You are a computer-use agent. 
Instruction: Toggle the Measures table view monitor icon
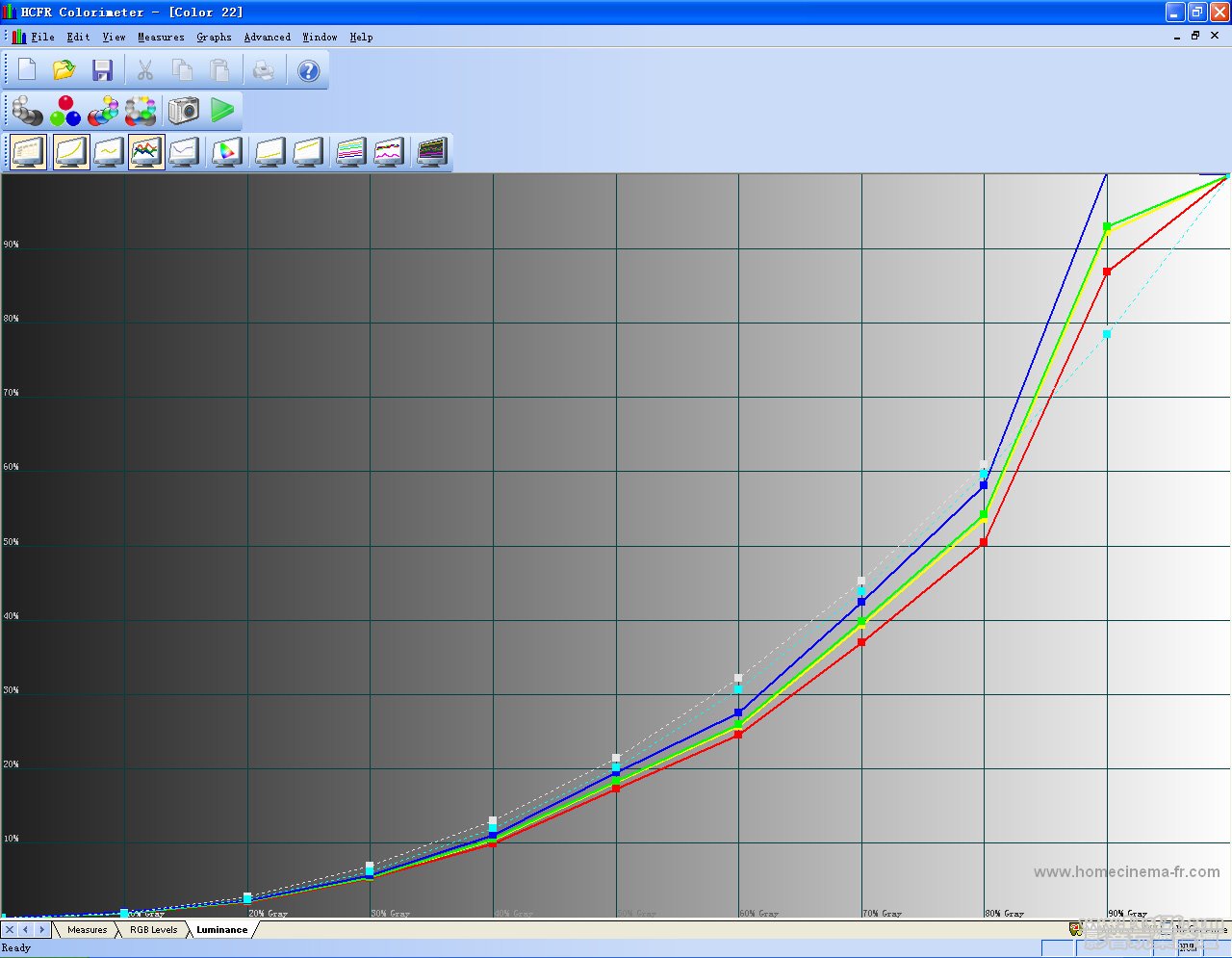pyautogui.click(x=28, y=152)
